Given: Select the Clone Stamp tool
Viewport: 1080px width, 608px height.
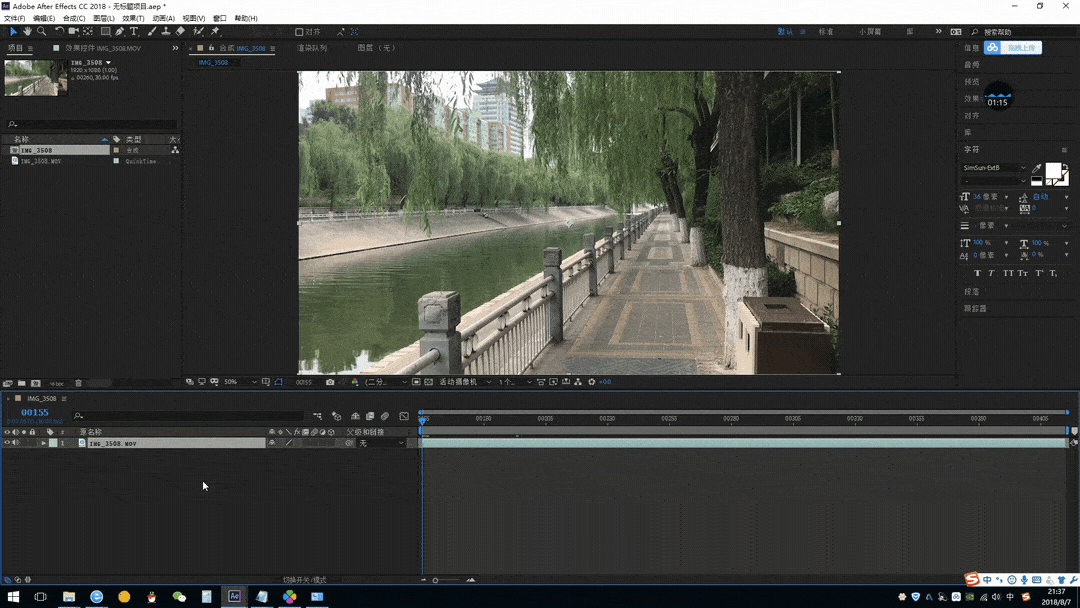Looking at the screenshot, I should click(x=165, y=32).
